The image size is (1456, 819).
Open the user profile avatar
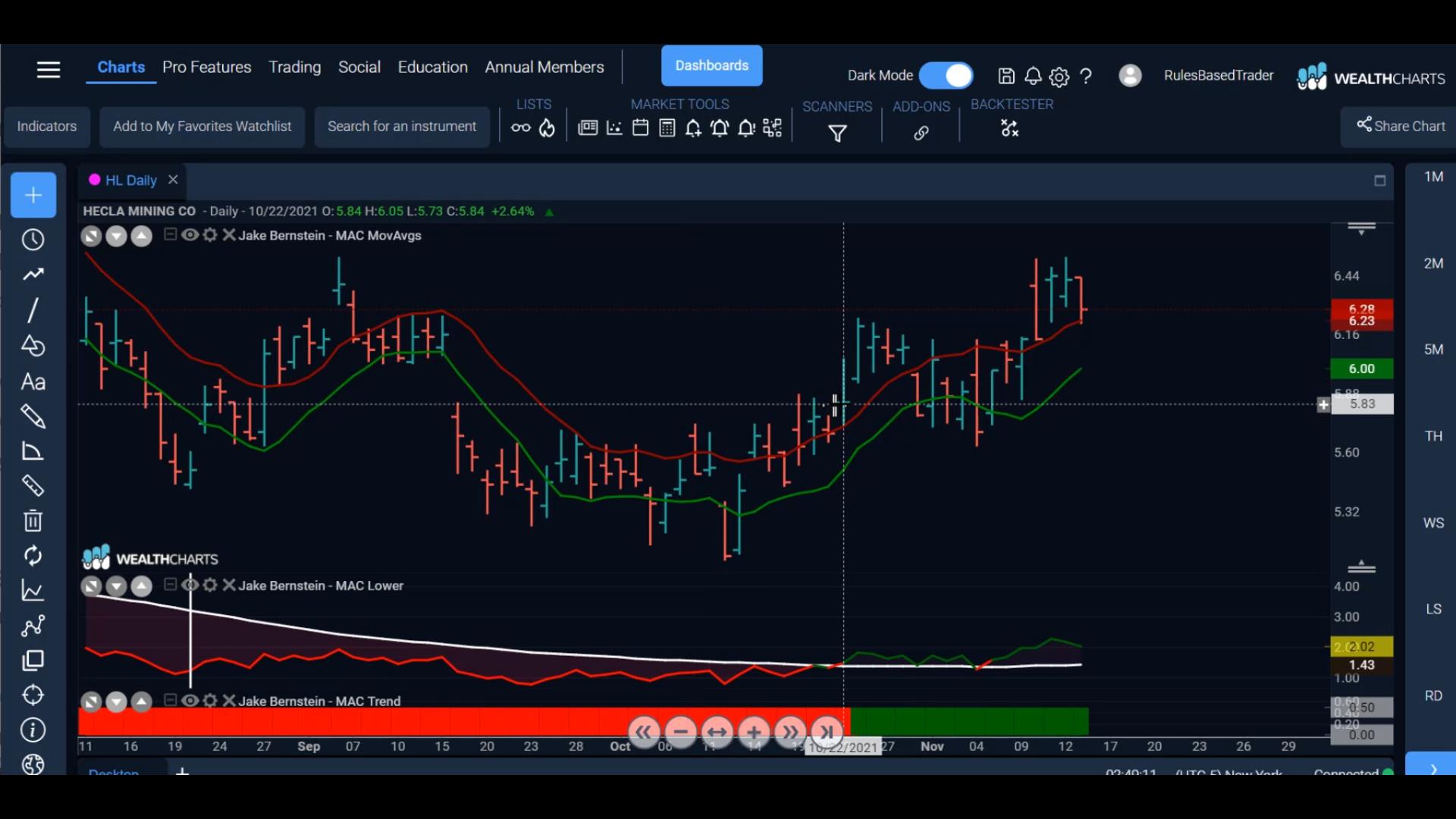pos(1130,75)
